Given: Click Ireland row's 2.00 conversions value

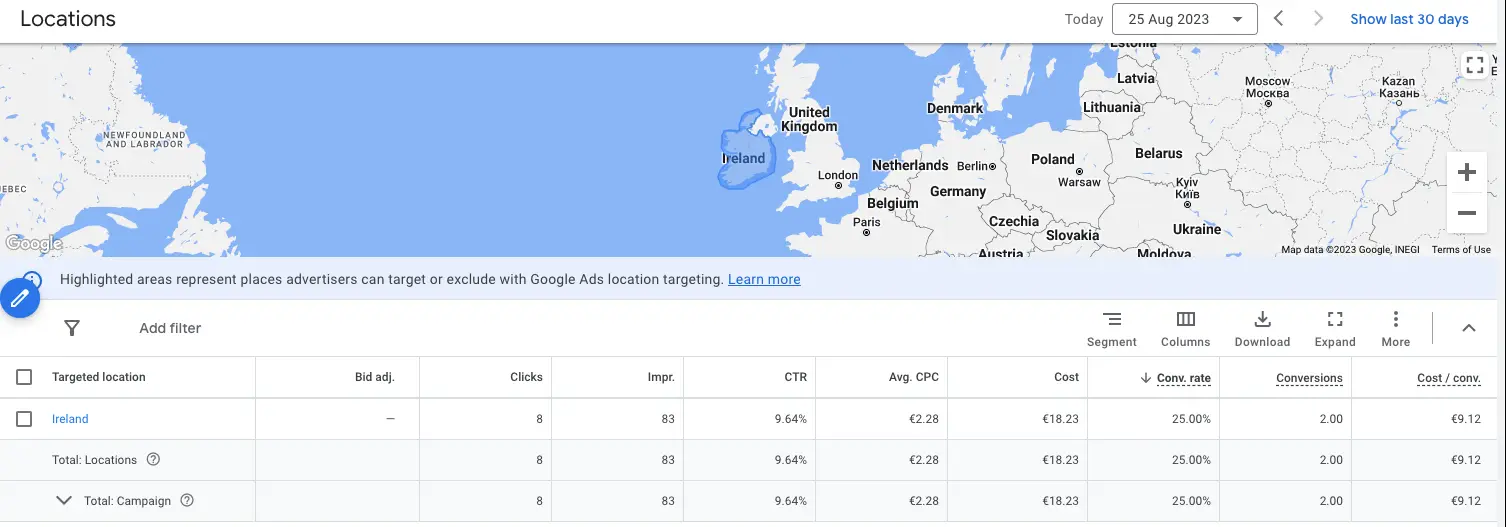Looking at the screenshot, I should point(1331,419).
